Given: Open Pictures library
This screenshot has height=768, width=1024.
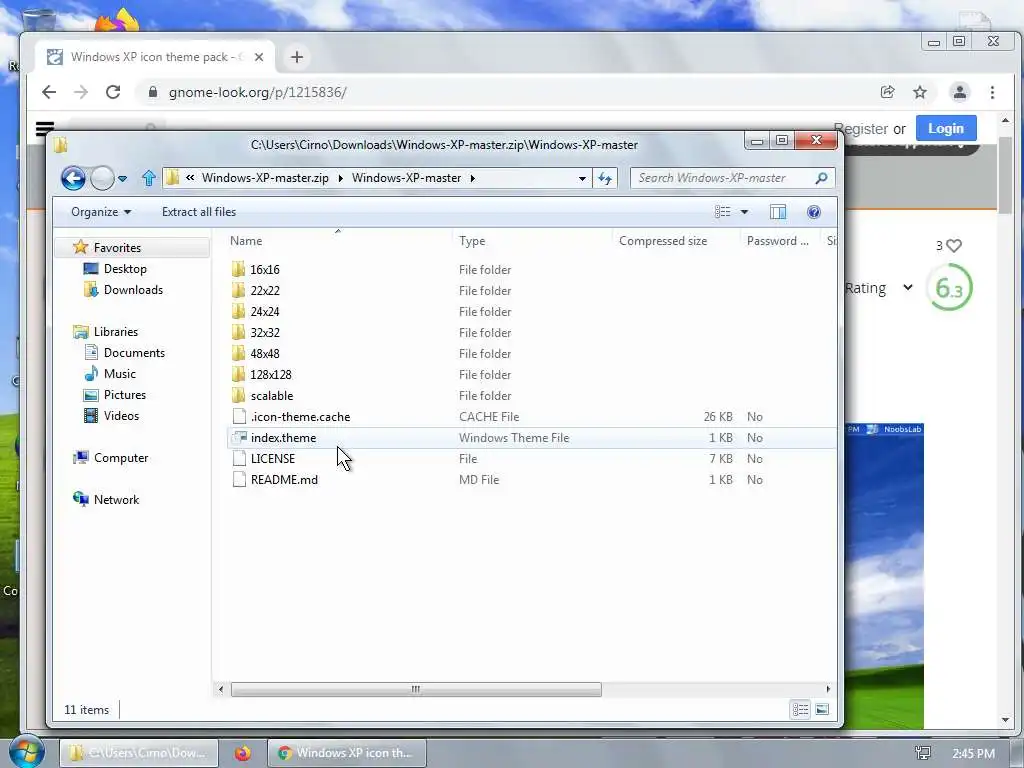Looking at the screenshot, I should pyautogui.click(x=124, y=394).
